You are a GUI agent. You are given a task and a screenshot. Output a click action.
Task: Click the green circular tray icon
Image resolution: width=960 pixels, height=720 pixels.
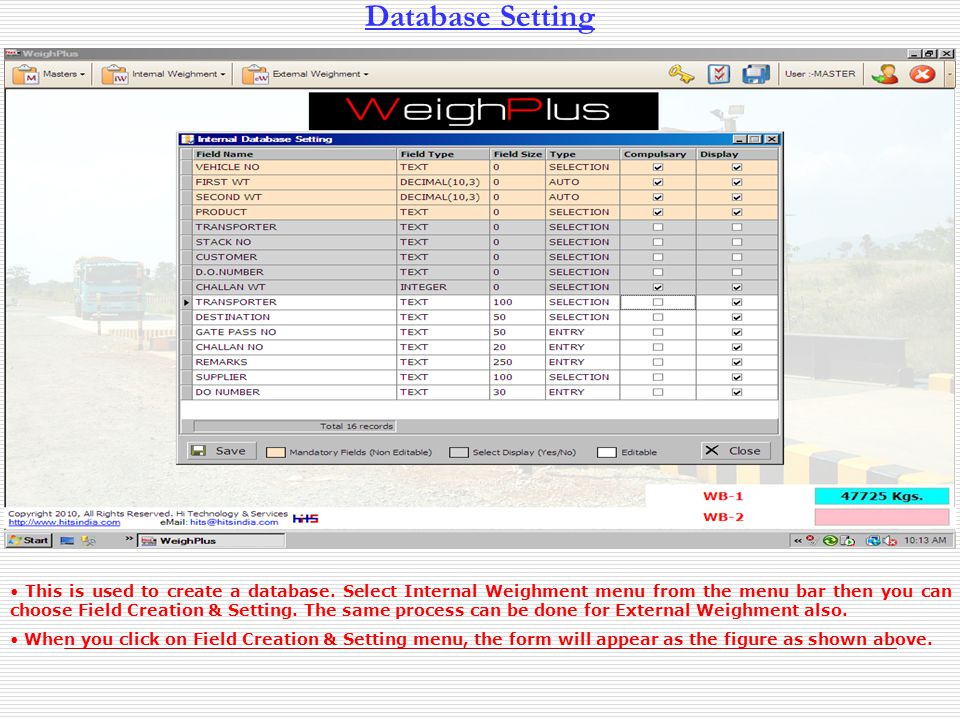(x=830, y=541)
